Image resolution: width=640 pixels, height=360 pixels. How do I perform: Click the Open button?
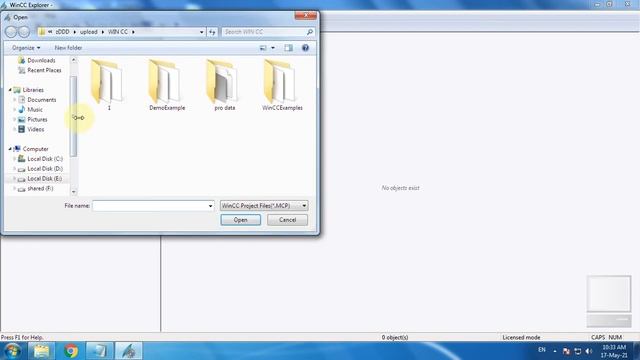(240, 220)
